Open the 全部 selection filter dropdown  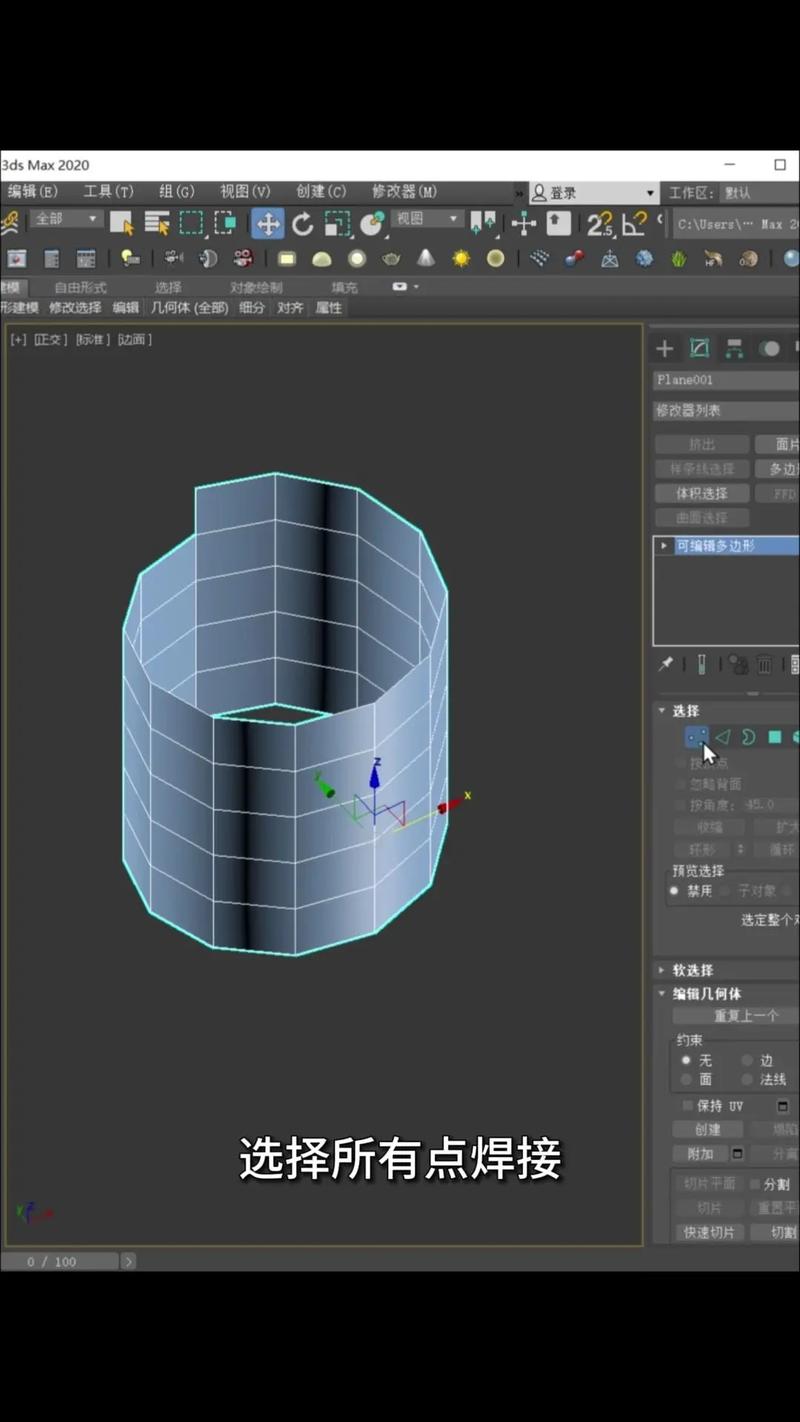[x=65, y=218]
